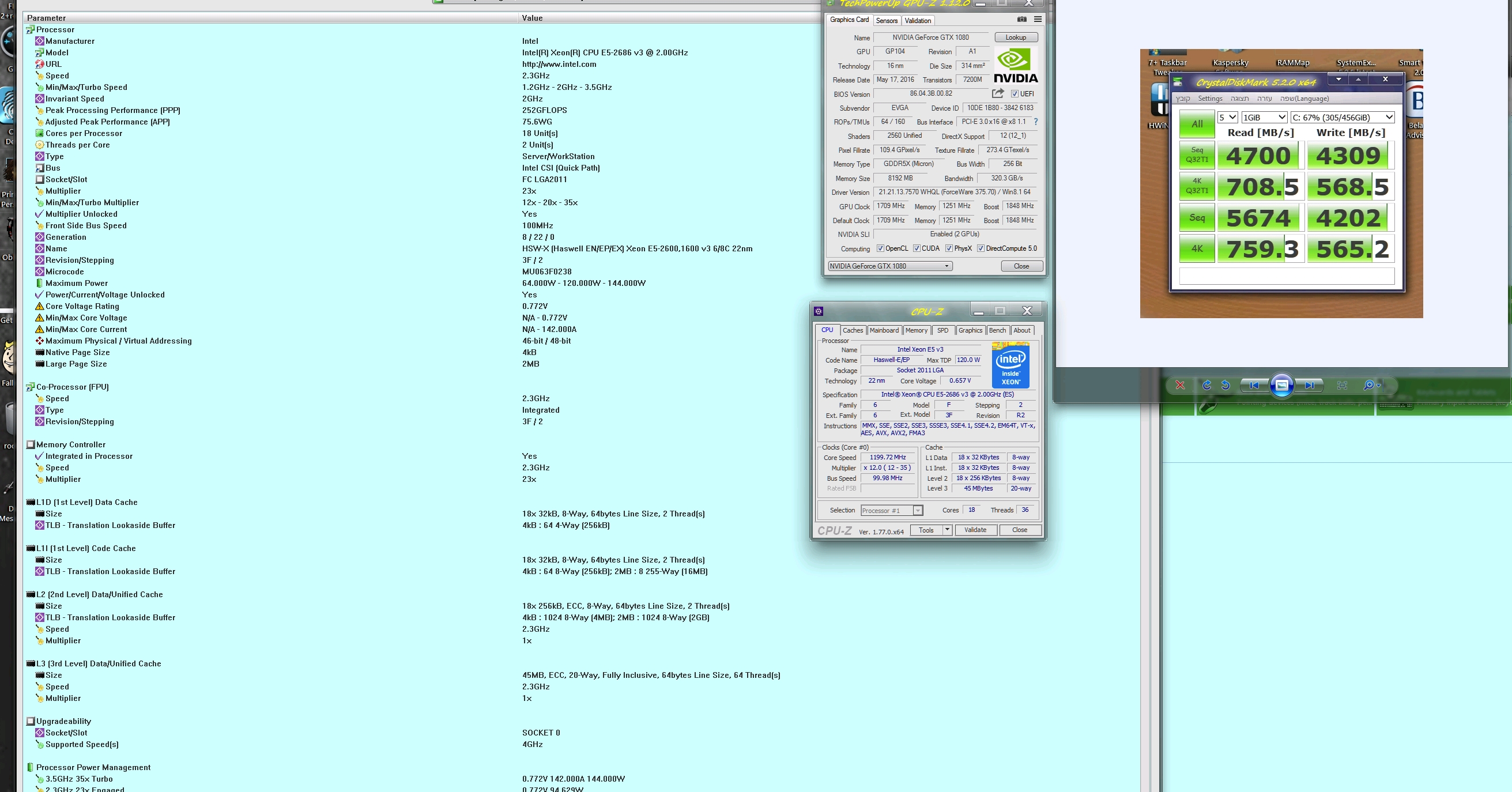Click the Socket/Slot icon under Processor

pos(39,180)
